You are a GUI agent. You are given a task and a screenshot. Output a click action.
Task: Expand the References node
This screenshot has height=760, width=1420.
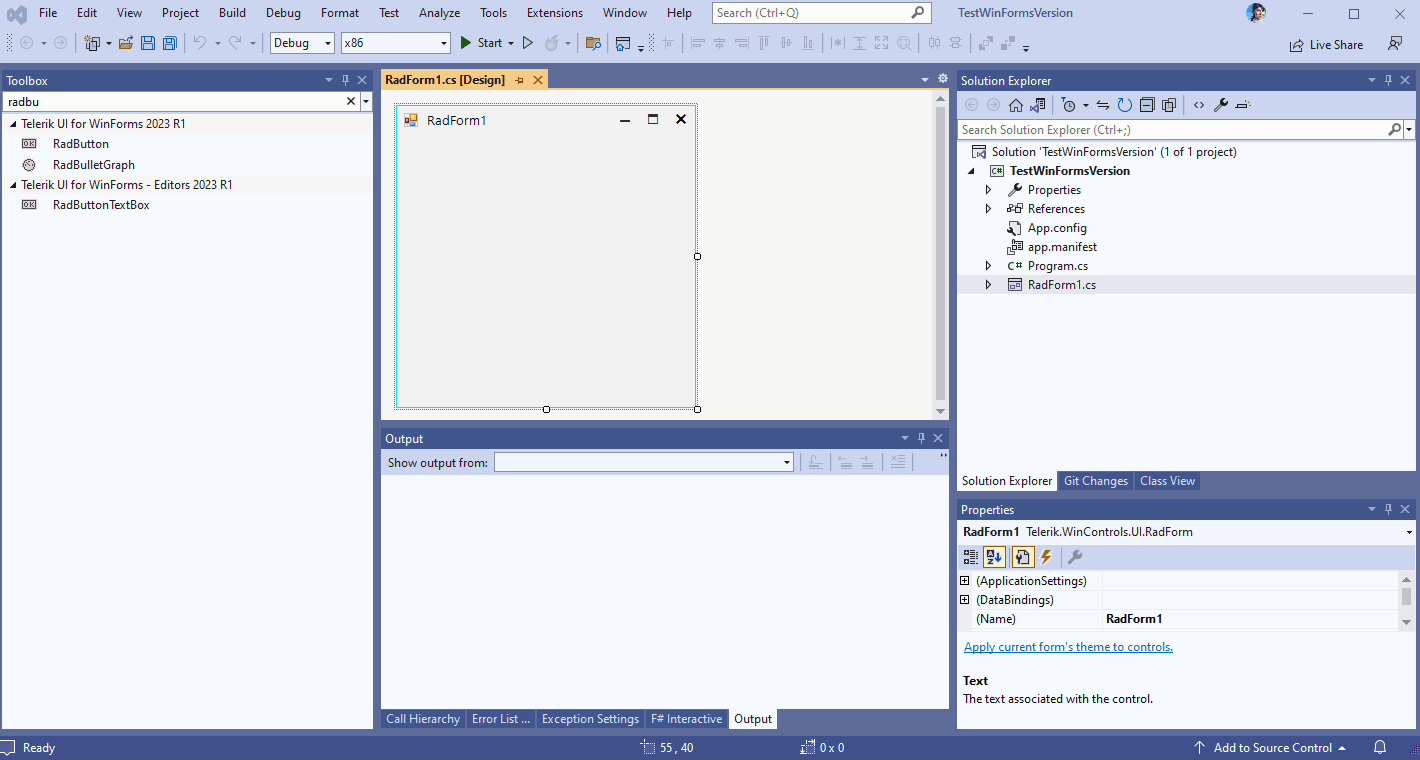point(989,209)
